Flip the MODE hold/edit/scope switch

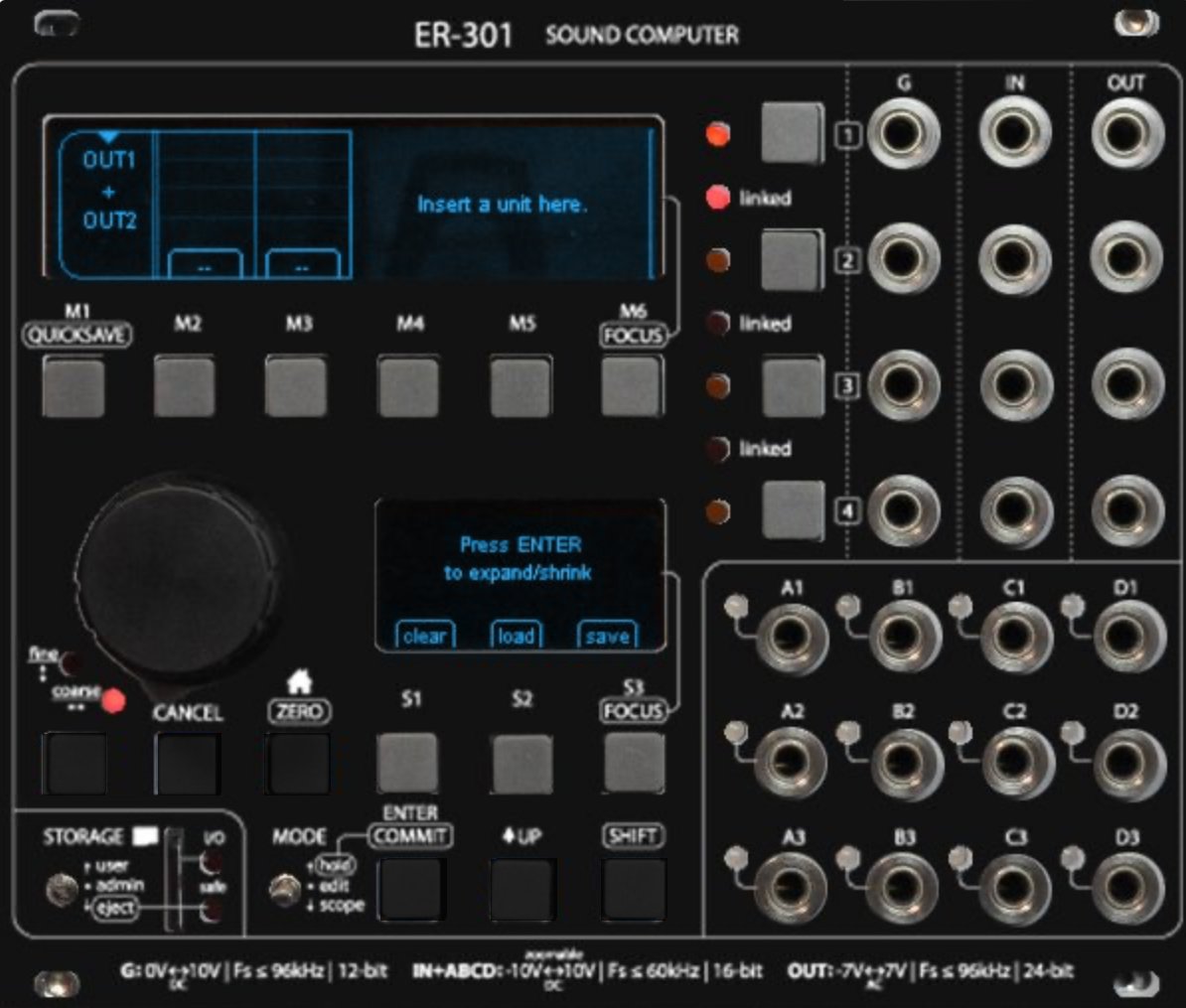tap(284, 889)
